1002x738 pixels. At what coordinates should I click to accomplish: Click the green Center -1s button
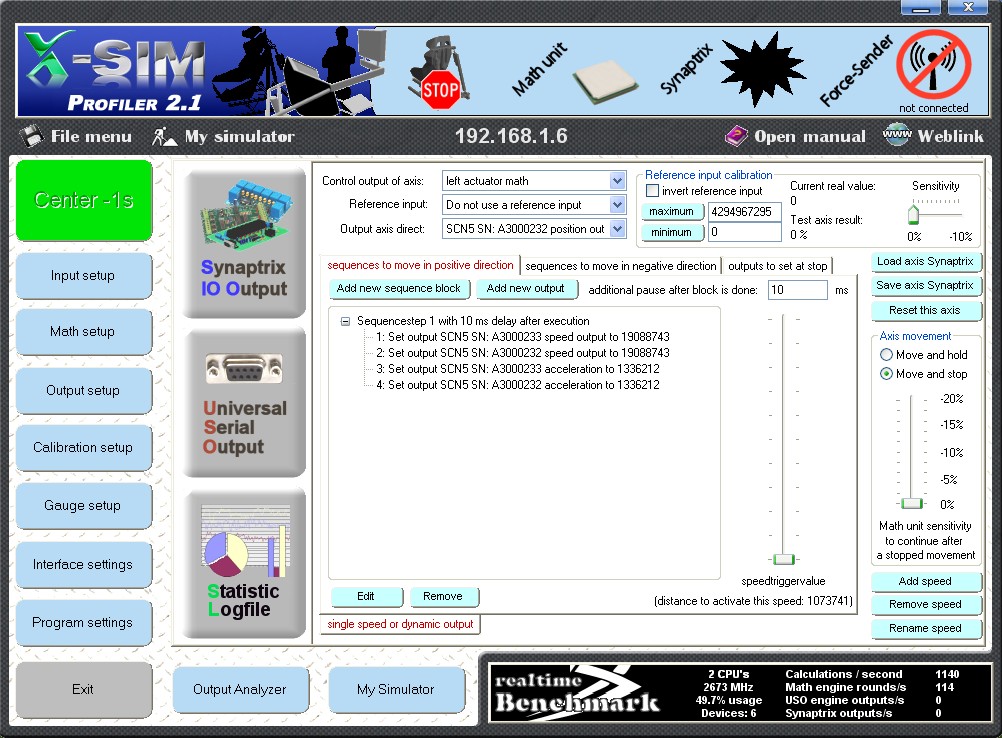pyautogui.click(x=84, y=200)
